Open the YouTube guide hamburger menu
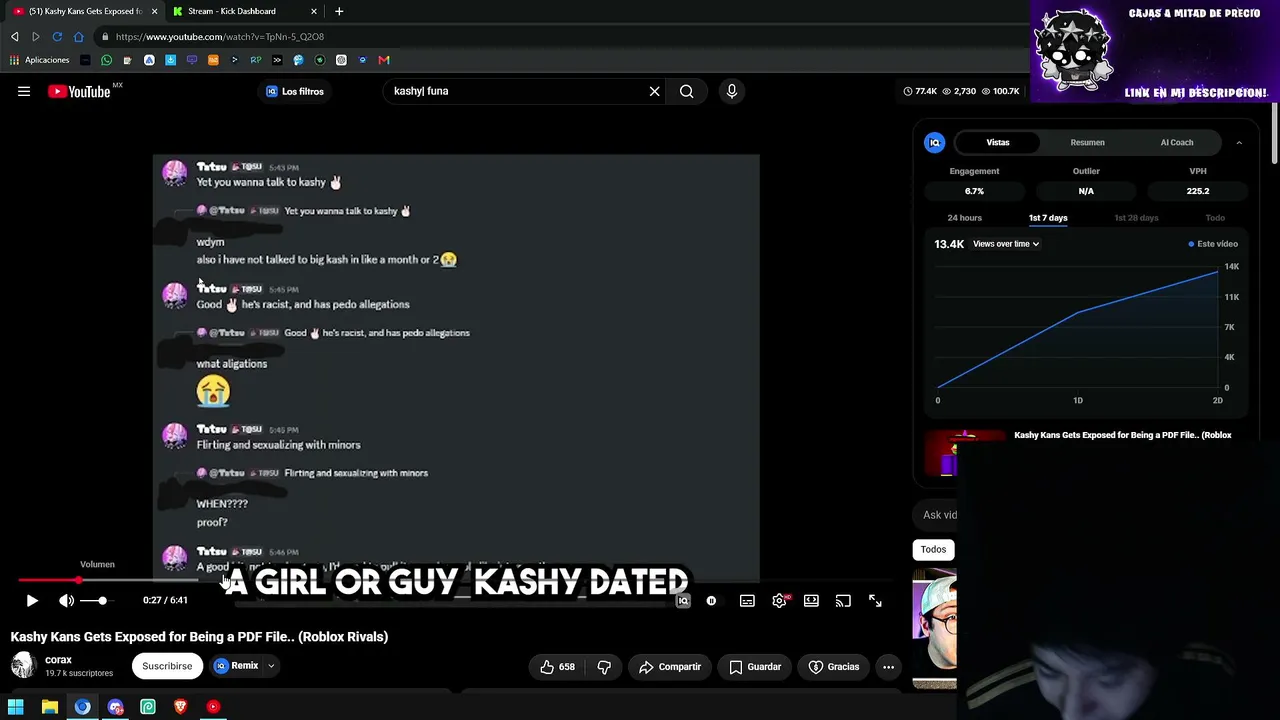 click(24, 91)
